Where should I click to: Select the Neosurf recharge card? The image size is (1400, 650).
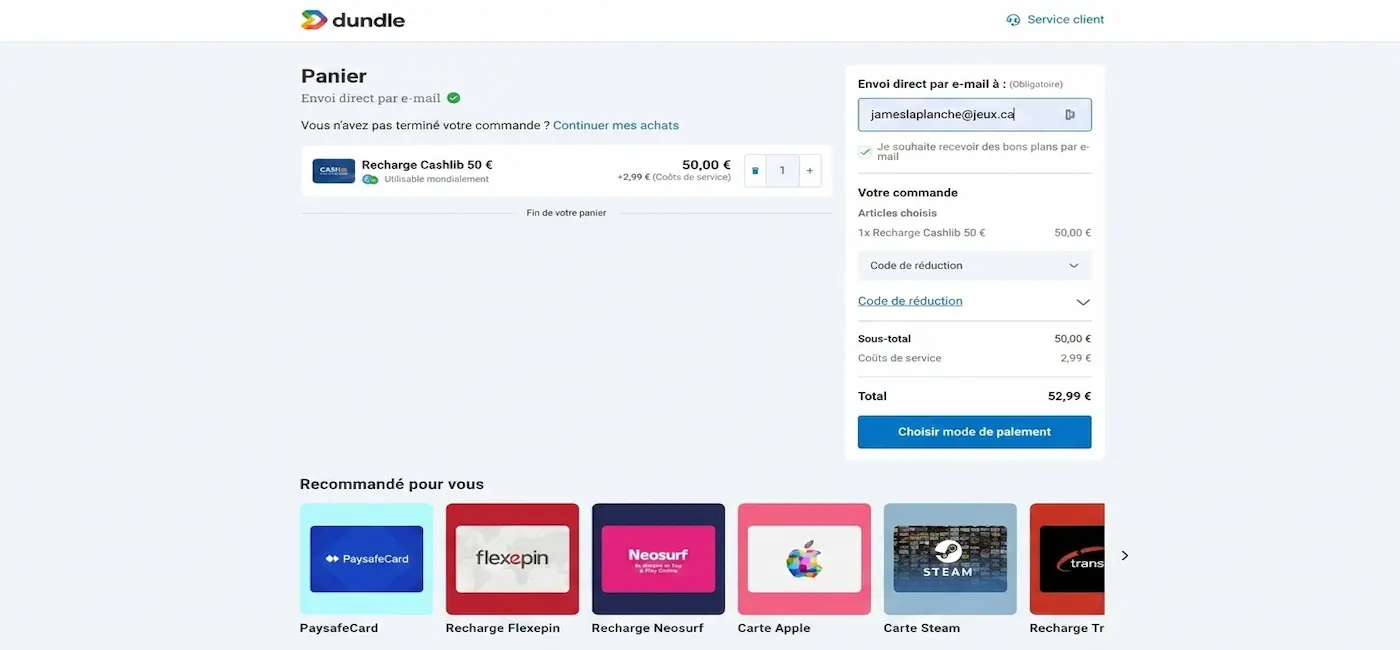(658, 559)
